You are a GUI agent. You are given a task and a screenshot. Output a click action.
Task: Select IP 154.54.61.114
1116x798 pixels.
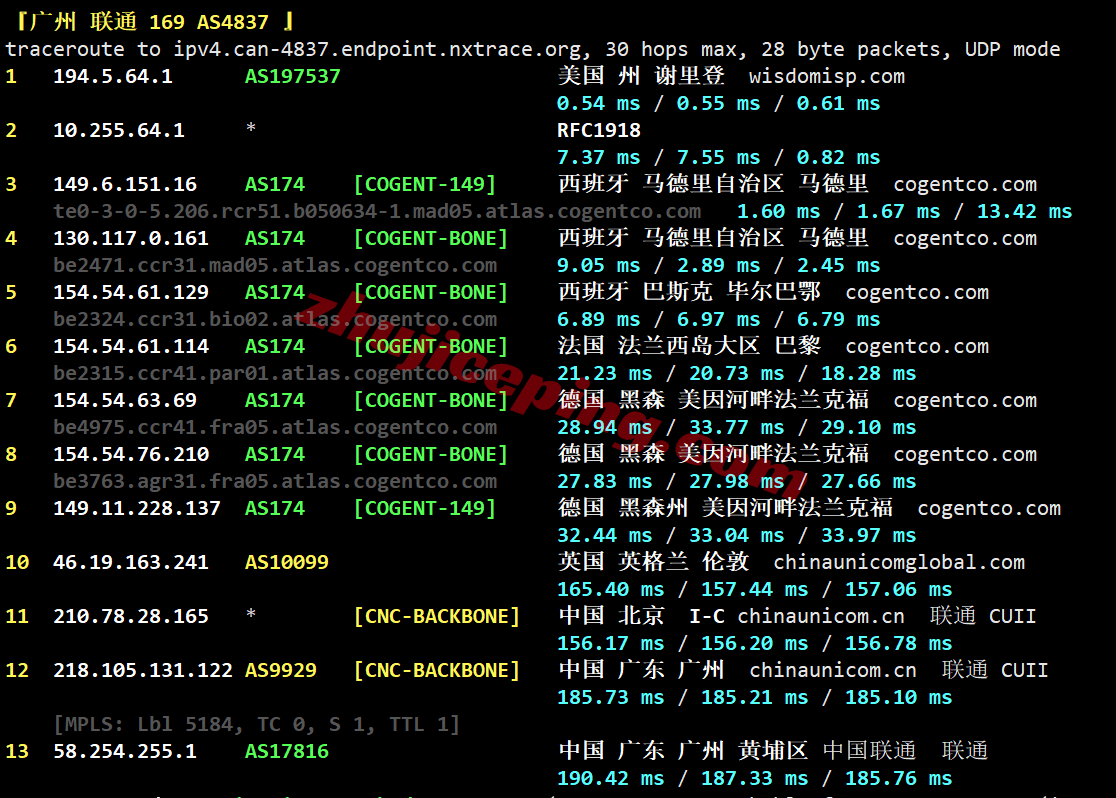(x=131, y=347)
